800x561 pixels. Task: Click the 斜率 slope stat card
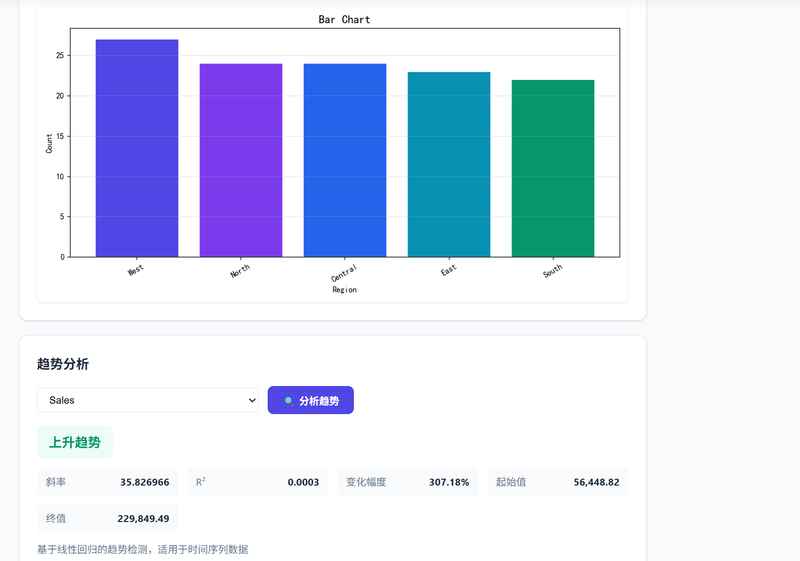tap(108, 482)
